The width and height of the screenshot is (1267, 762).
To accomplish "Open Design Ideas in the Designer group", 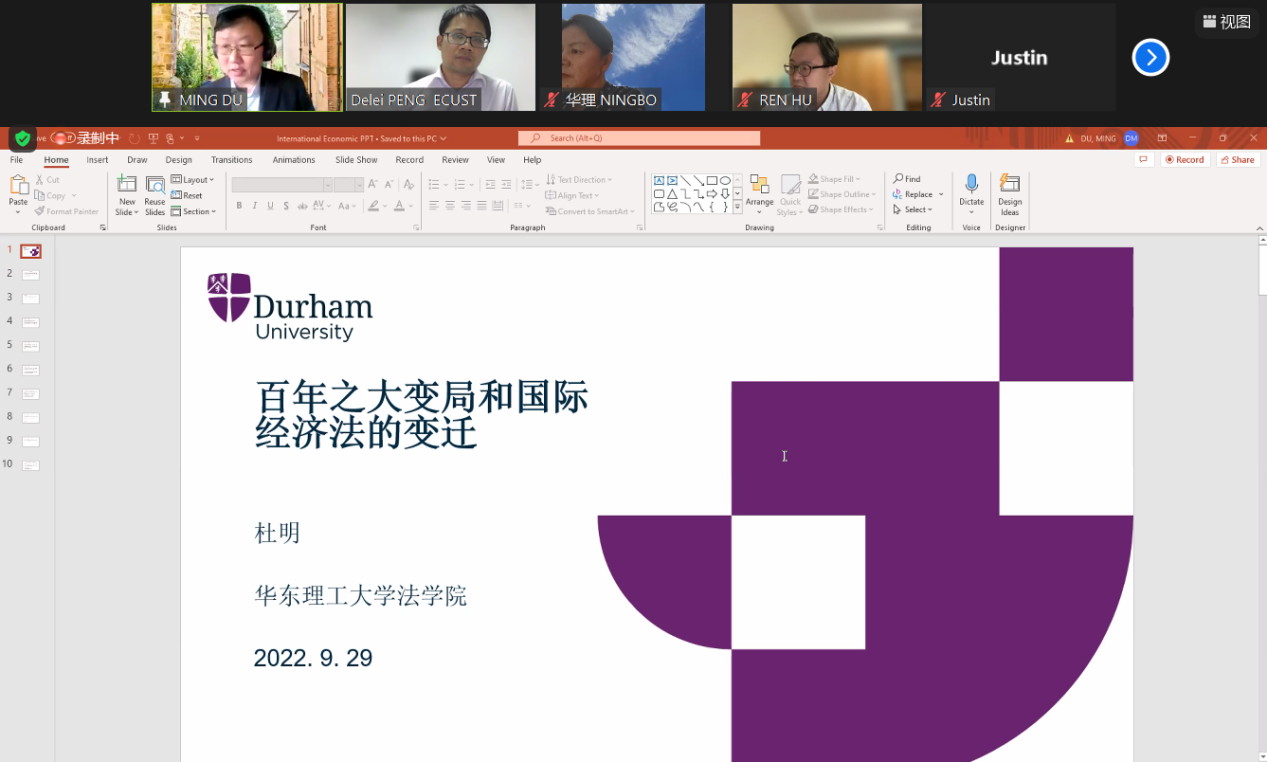I will point(1010,184).
